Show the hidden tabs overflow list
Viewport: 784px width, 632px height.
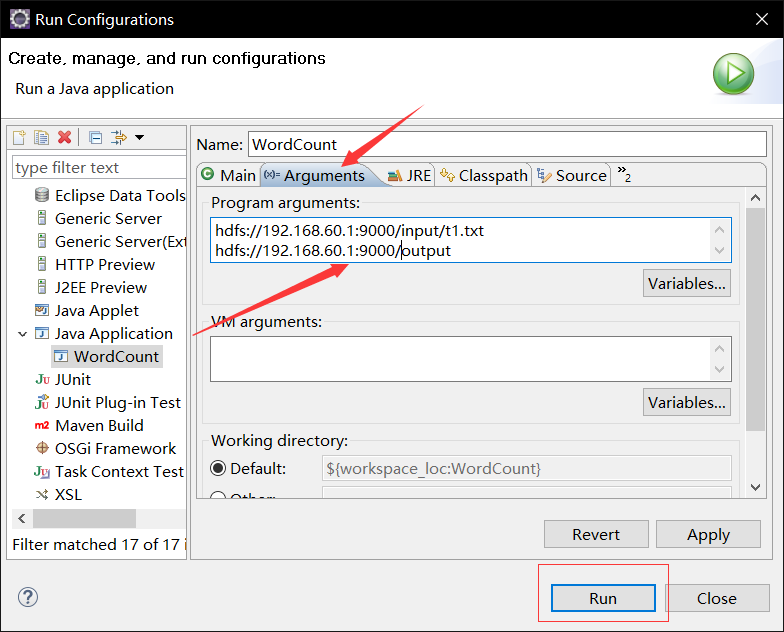point(624,175)
